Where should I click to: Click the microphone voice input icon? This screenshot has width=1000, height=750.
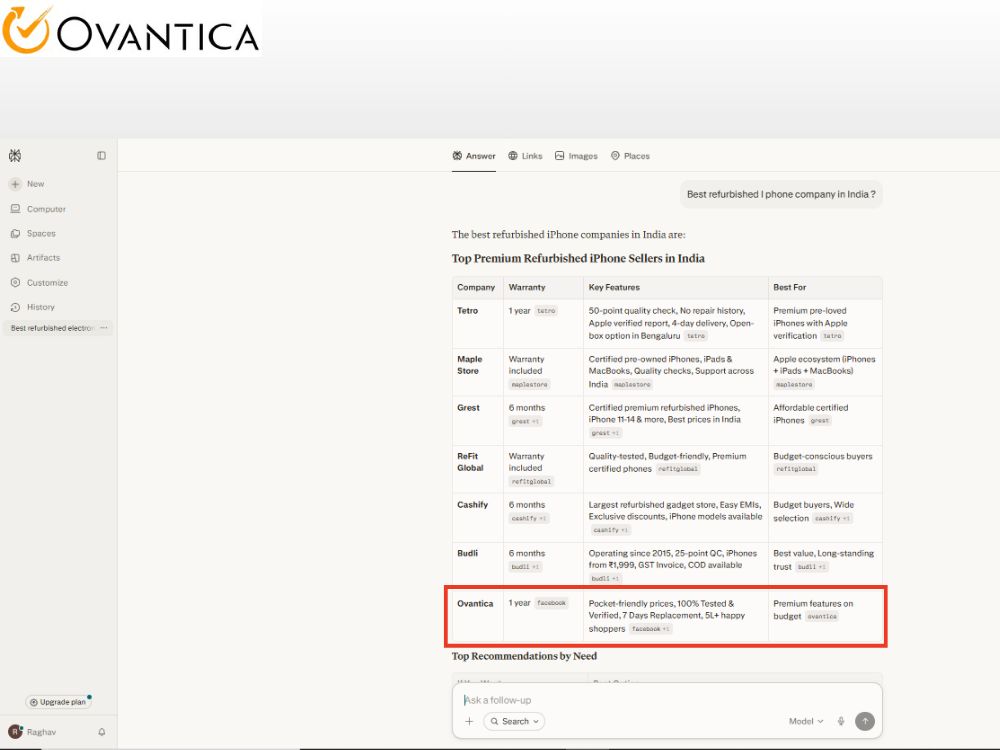point(841,721)
